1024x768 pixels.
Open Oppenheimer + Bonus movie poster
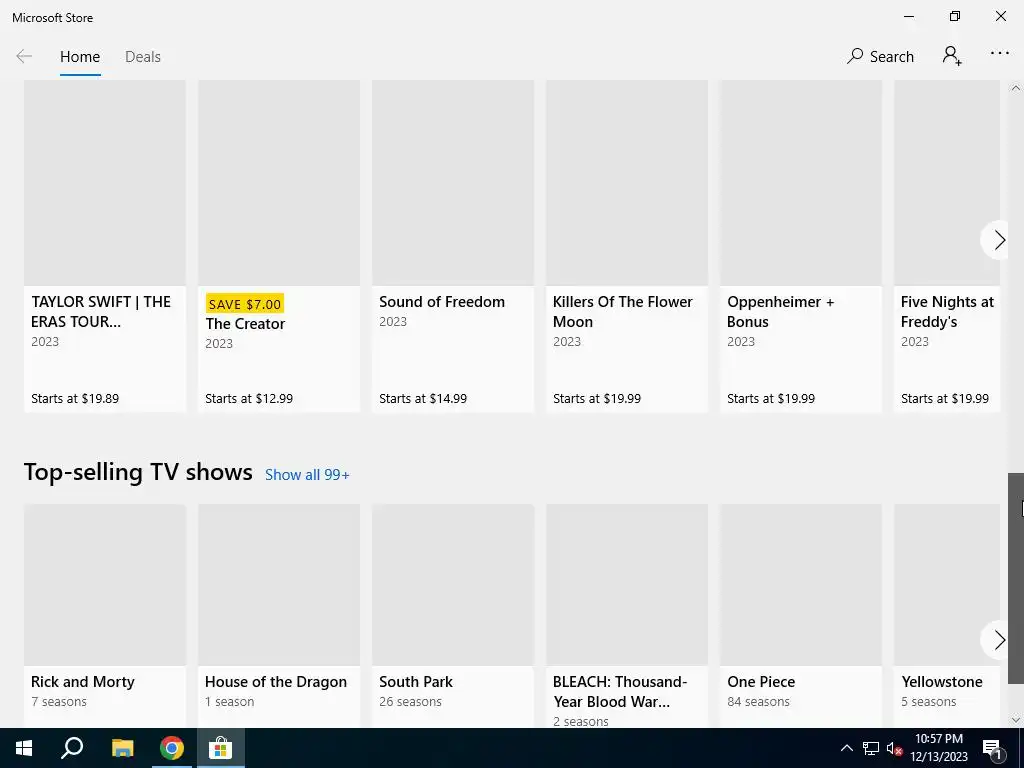(801, 183)
